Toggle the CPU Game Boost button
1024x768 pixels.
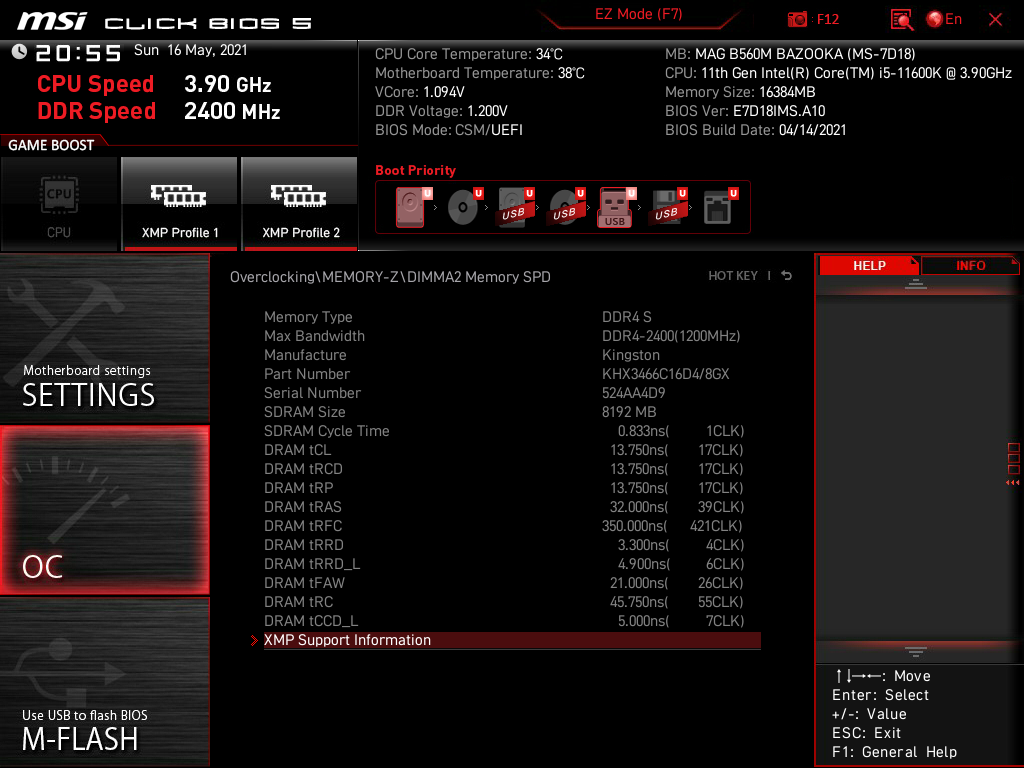click(59, 204)
